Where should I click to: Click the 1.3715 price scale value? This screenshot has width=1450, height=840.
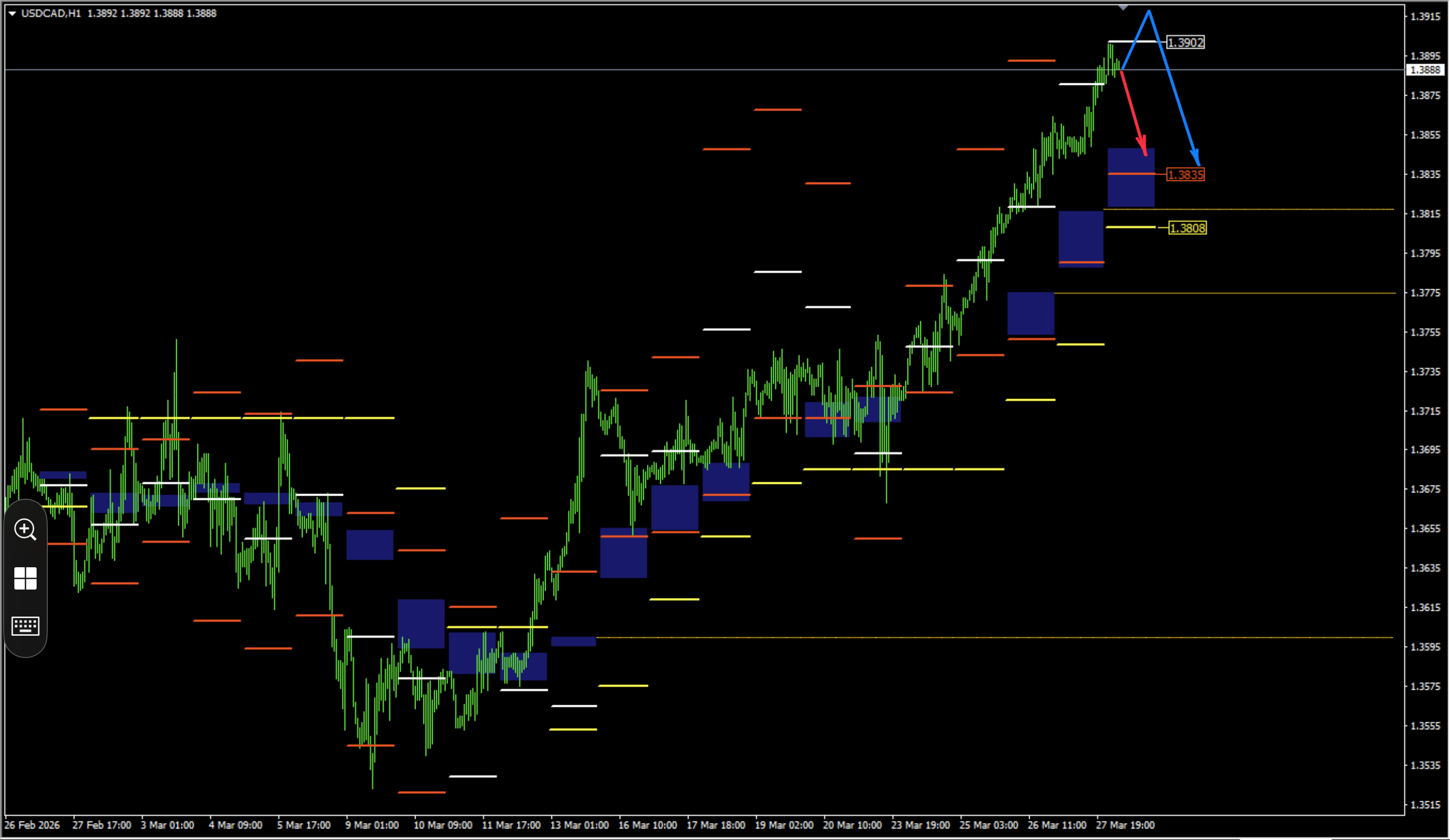tap(1426, 411)
